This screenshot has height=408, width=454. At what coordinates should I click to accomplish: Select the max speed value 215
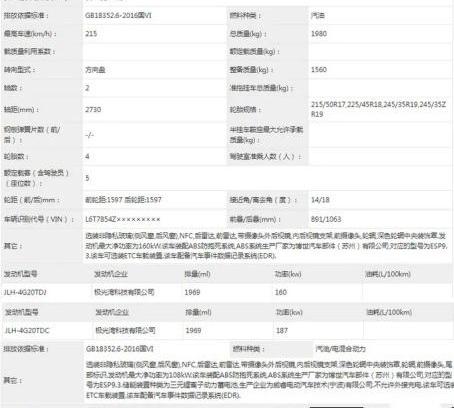(x=91, y=34)
